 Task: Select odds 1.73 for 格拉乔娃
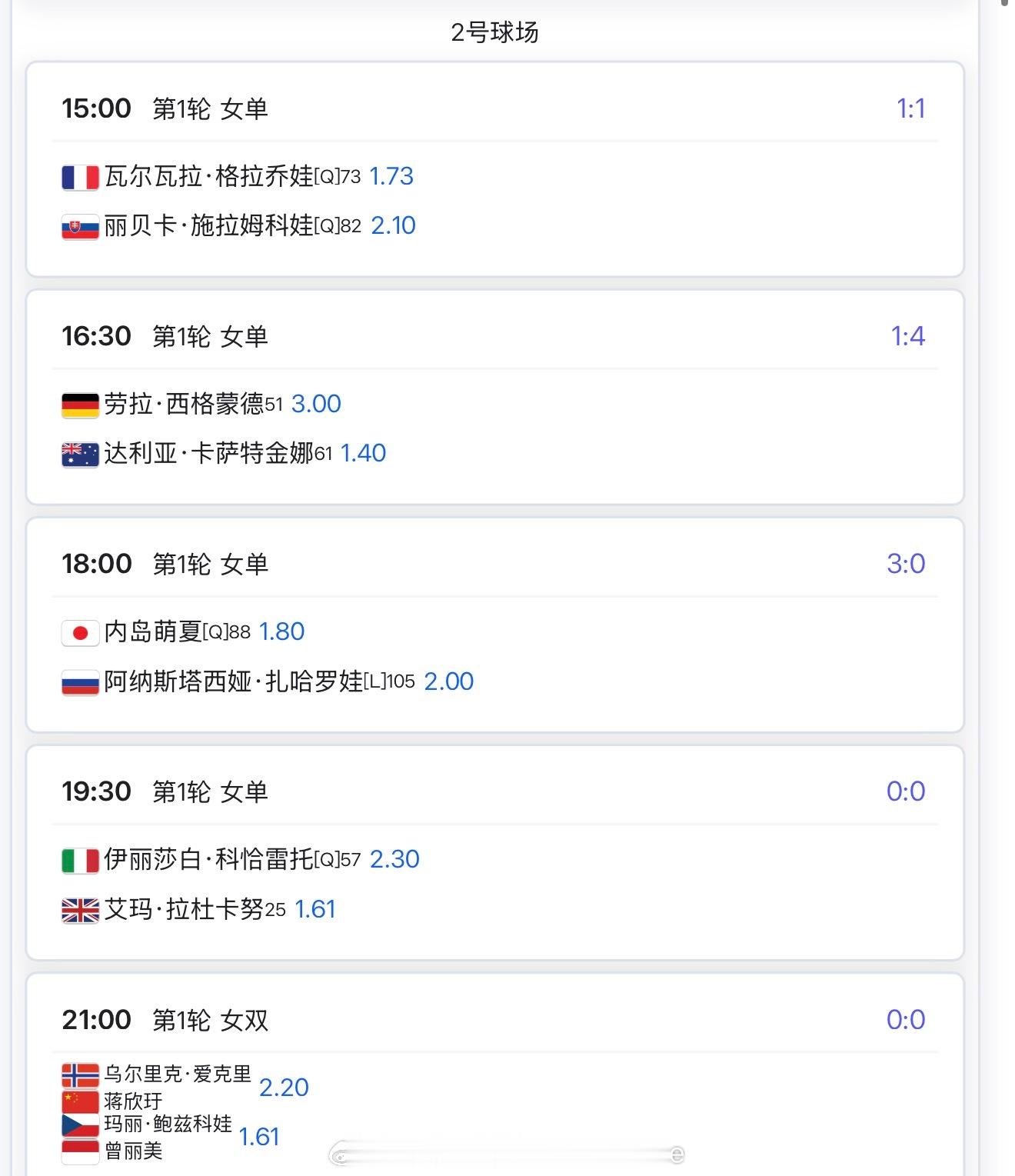391,176
